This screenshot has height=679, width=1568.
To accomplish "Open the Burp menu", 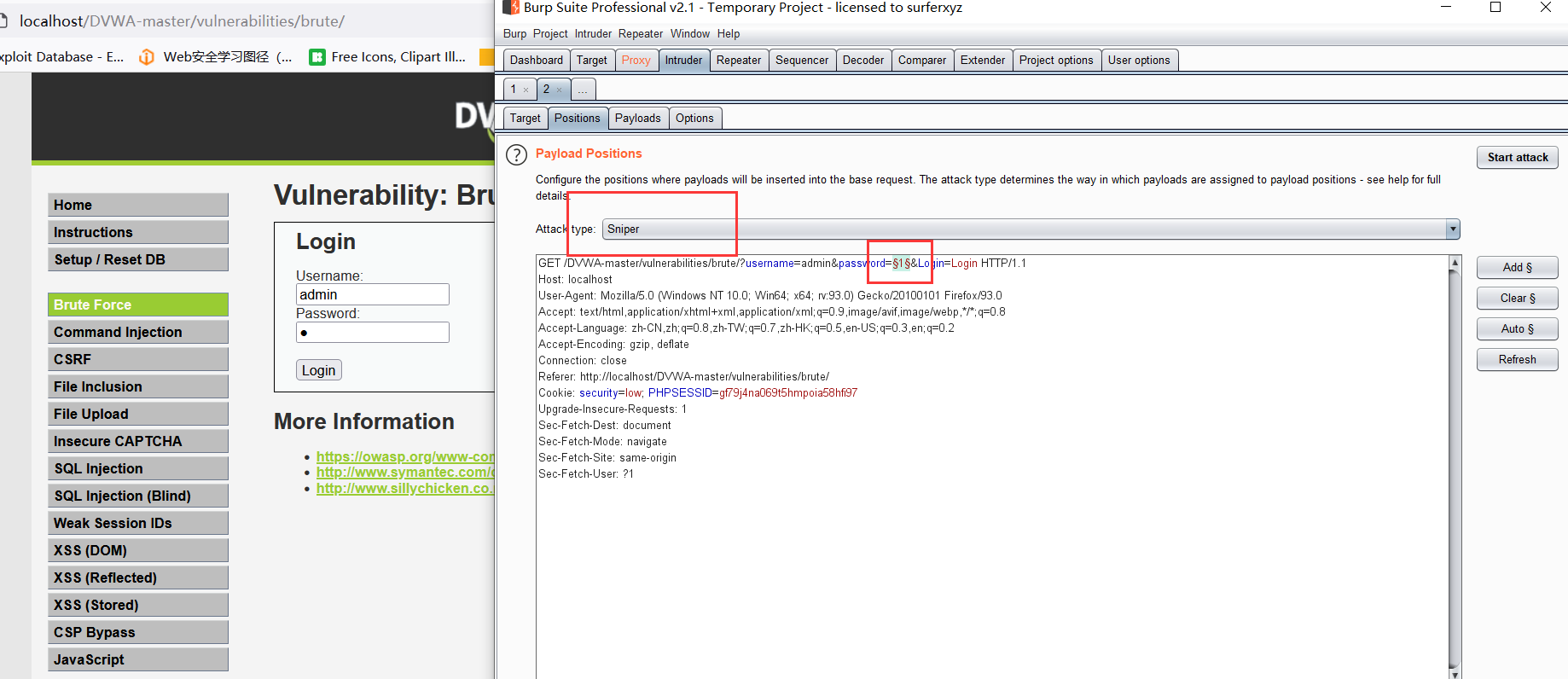I will (x=514, y=34).
